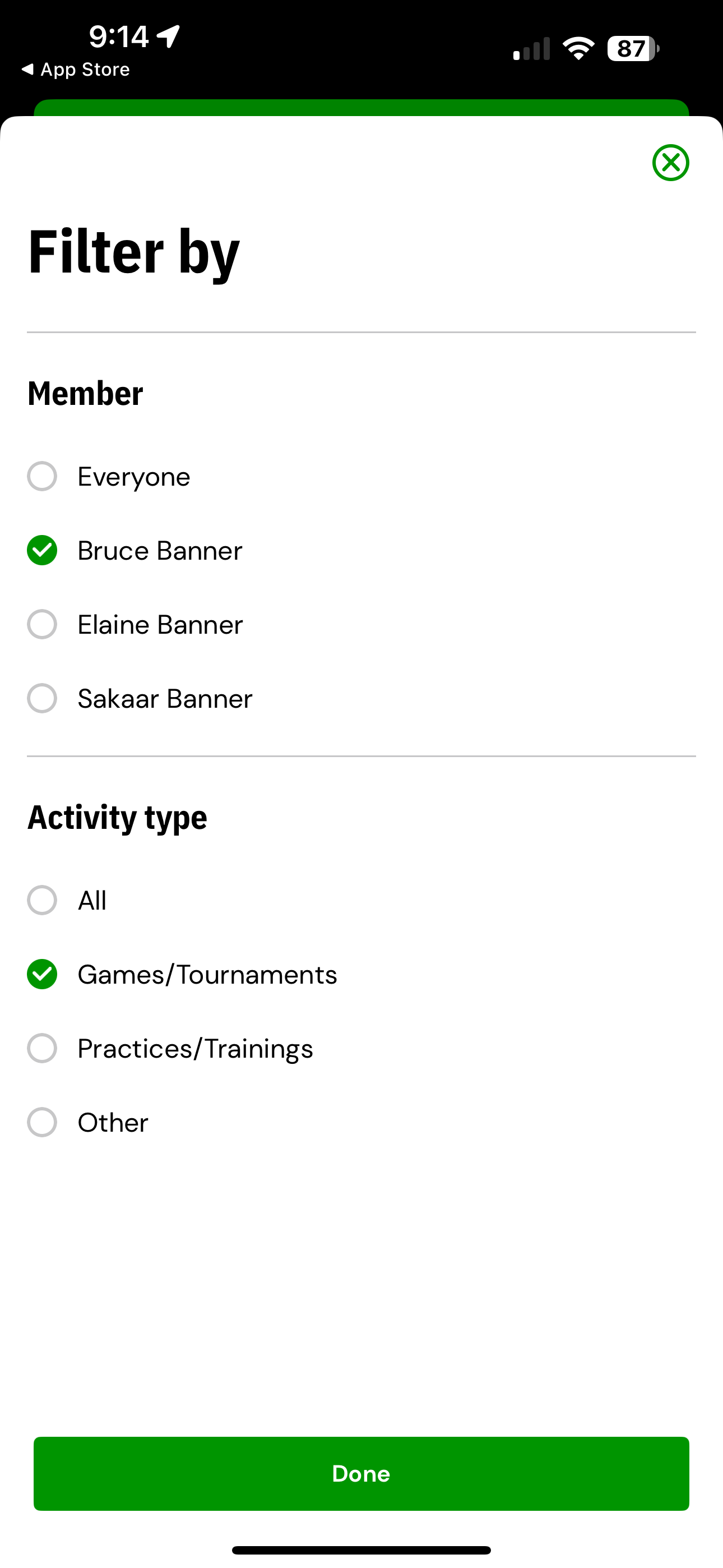
Task: Pick the Sakaar Banner radio circle
Action: tap(42, 698)
